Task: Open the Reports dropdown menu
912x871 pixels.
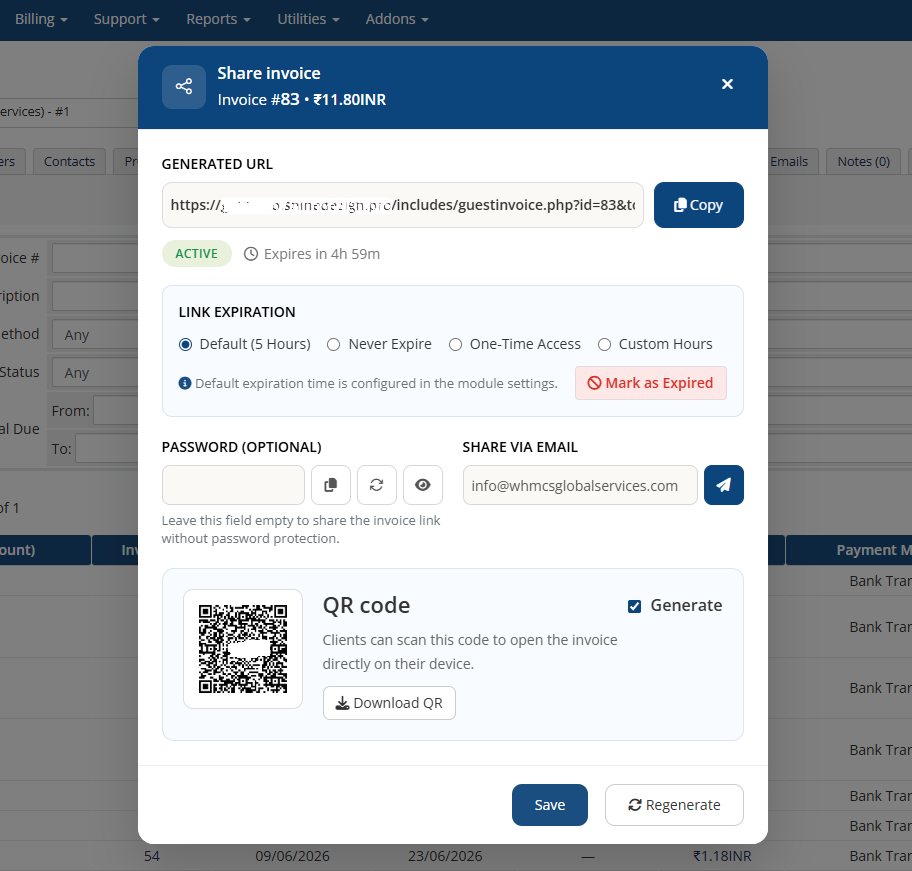Action: point(218,19)
